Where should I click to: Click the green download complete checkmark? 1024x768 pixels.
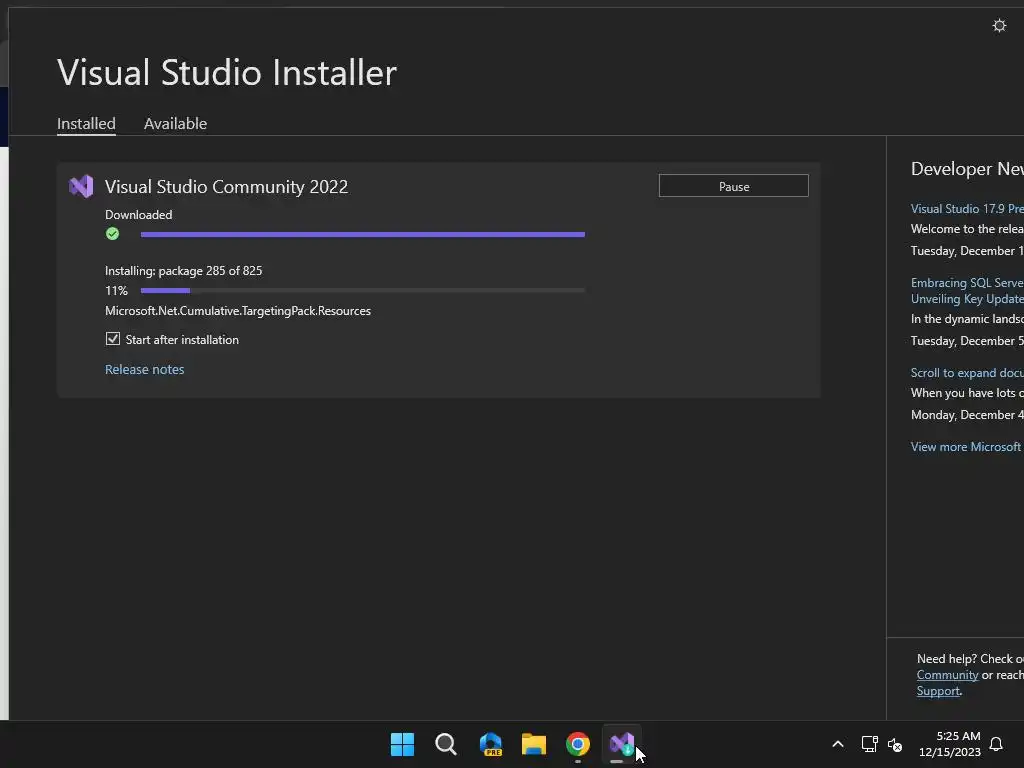pos(112,234)
